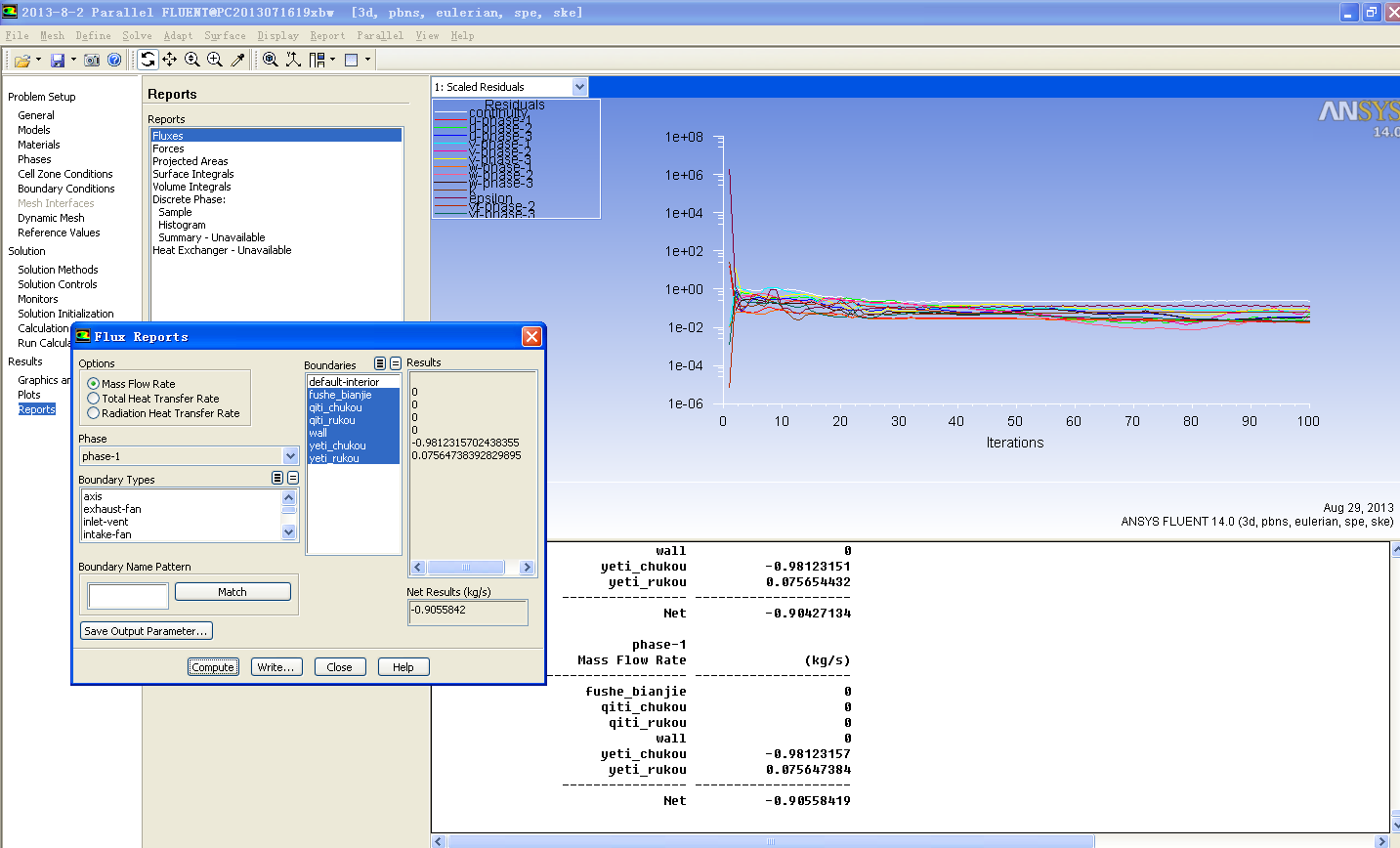Open the Solve menu
This screenshot has width=1400, height=848.
tap(137, 36)
